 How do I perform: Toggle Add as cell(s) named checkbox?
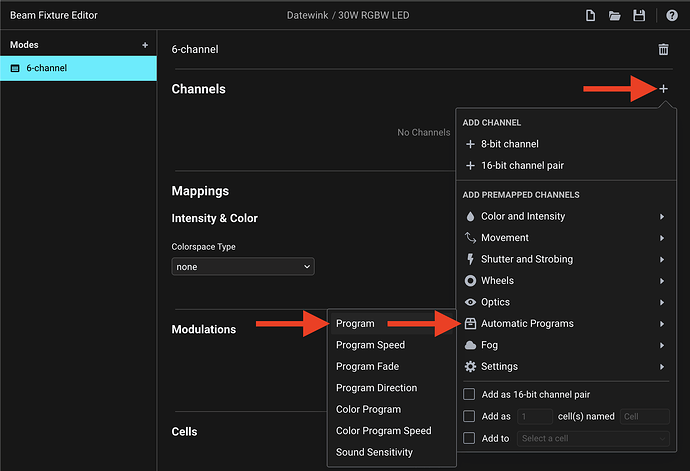pyautogui.click(x=469, y=416)
